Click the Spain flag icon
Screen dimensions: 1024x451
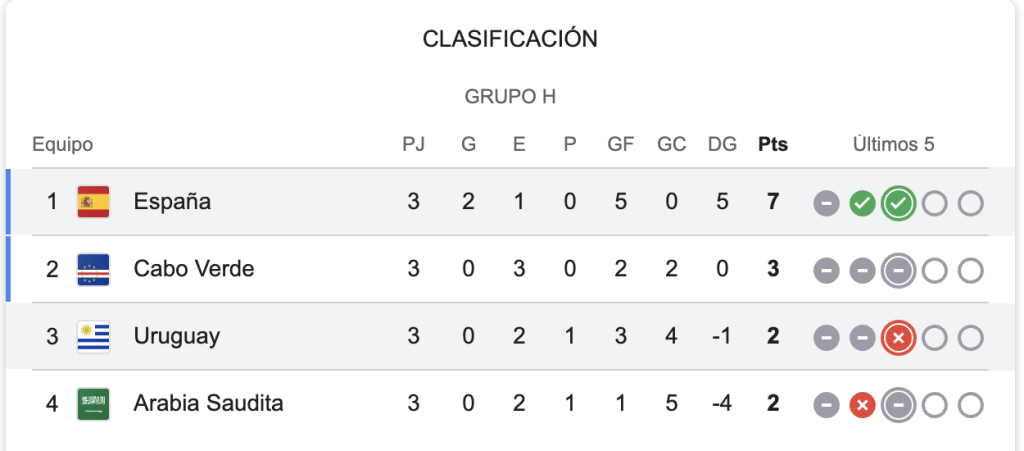click(93, 202)
